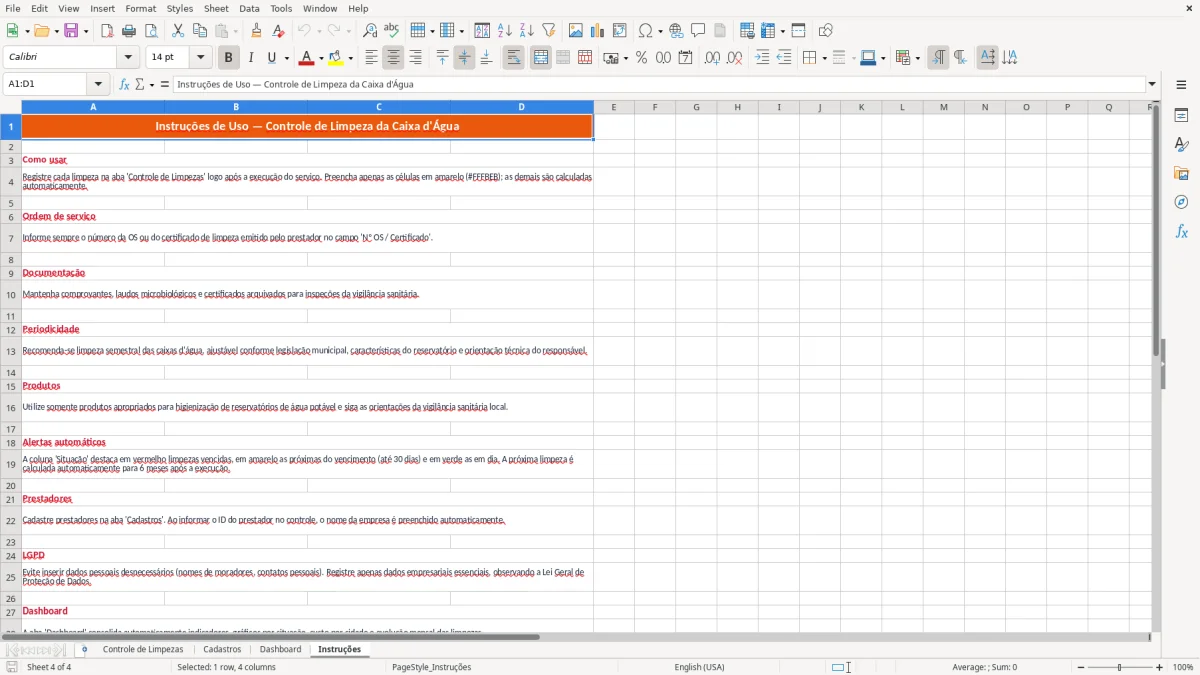Viewport: 1200px width, 675px height.
Task: Insert Special Character omega icon
Action: 645,31
